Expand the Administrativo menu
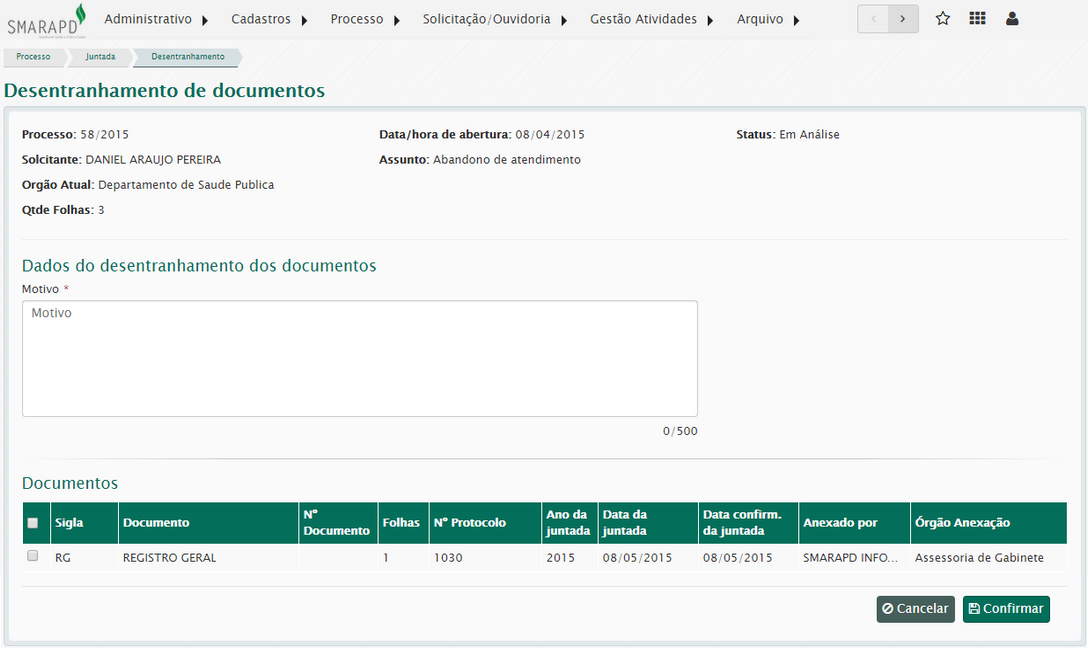Screen dimensions: 1088x648 pyautogui.click(x=156, y=20)
